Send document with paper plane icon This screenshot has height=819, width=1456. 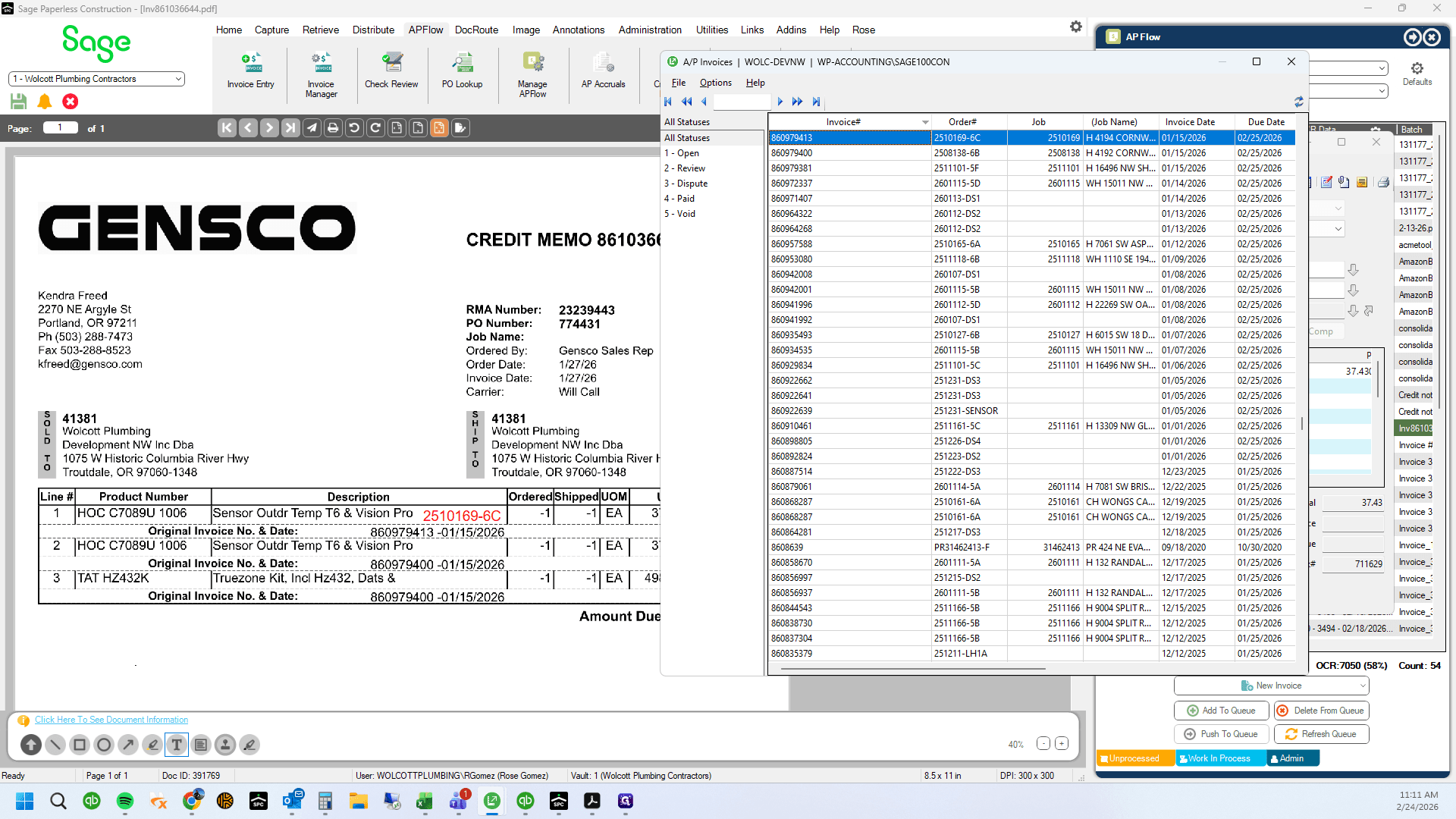312,128
